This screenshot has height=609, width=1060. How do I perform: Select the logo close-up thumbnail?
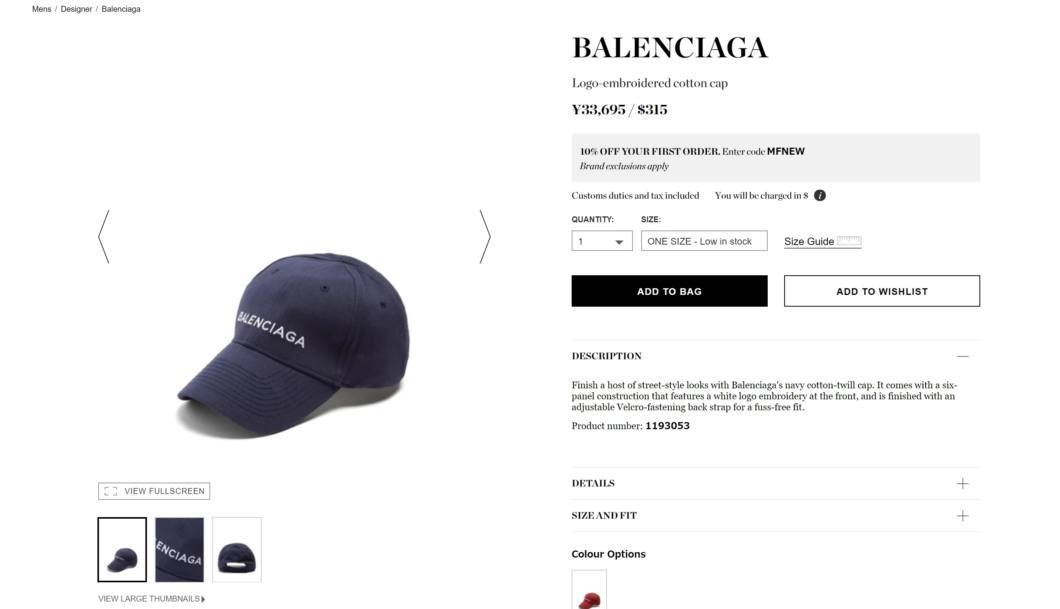click(x=179, y=550)
